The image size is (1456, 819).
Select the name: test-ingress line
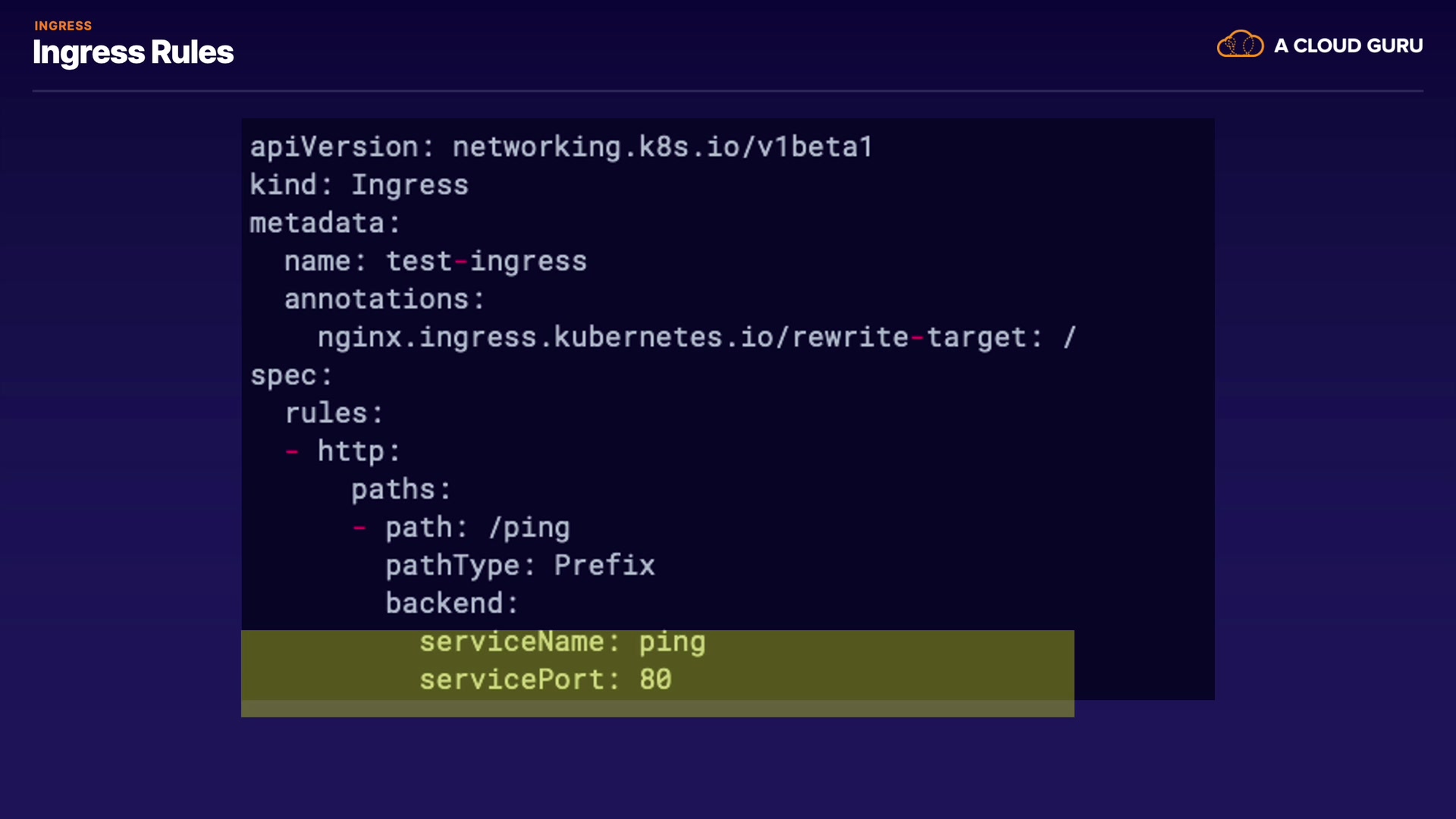[x=435, y=261]
